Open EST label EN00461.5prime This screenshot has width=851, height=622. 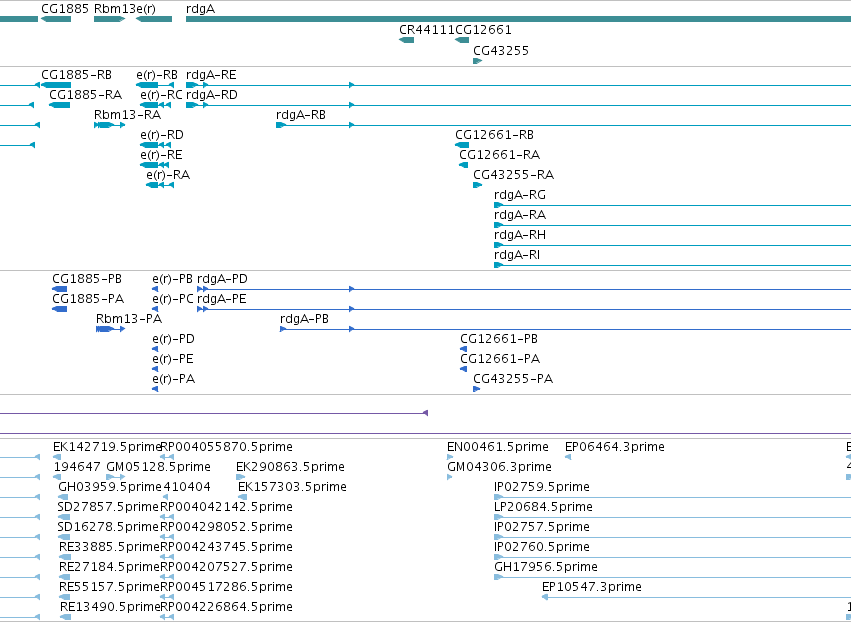[498, 447]
